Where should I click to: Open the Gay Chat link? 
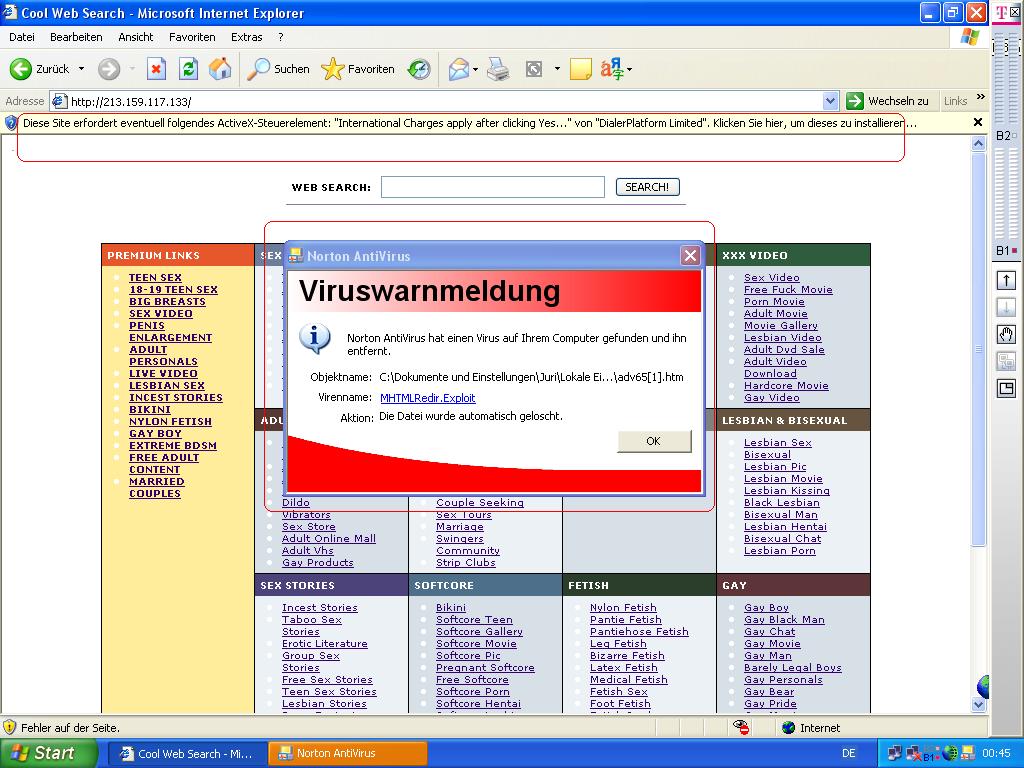(769, 632)
